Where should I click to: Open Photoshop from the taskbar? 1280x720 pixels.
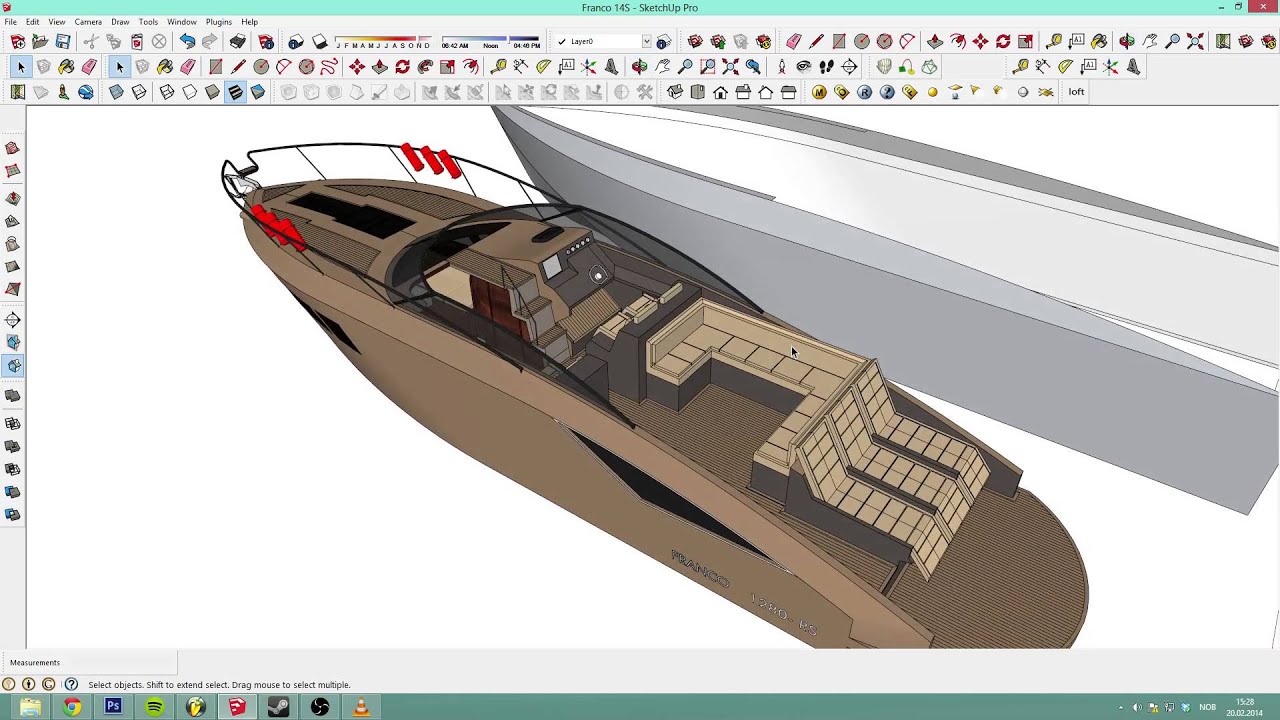pyautogui.click(x=113, y=707)
